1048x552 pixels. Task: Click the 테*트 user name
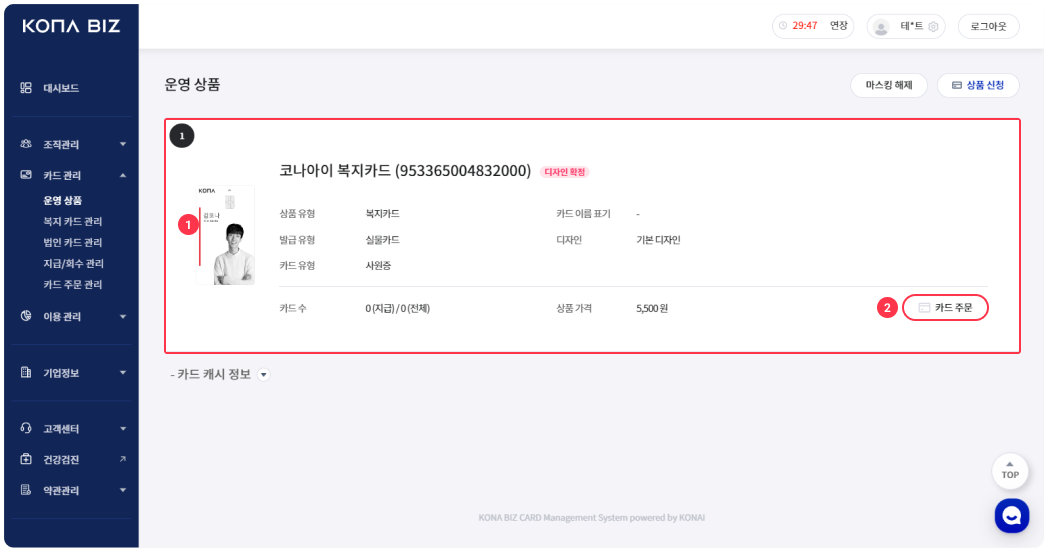(912, 26)
